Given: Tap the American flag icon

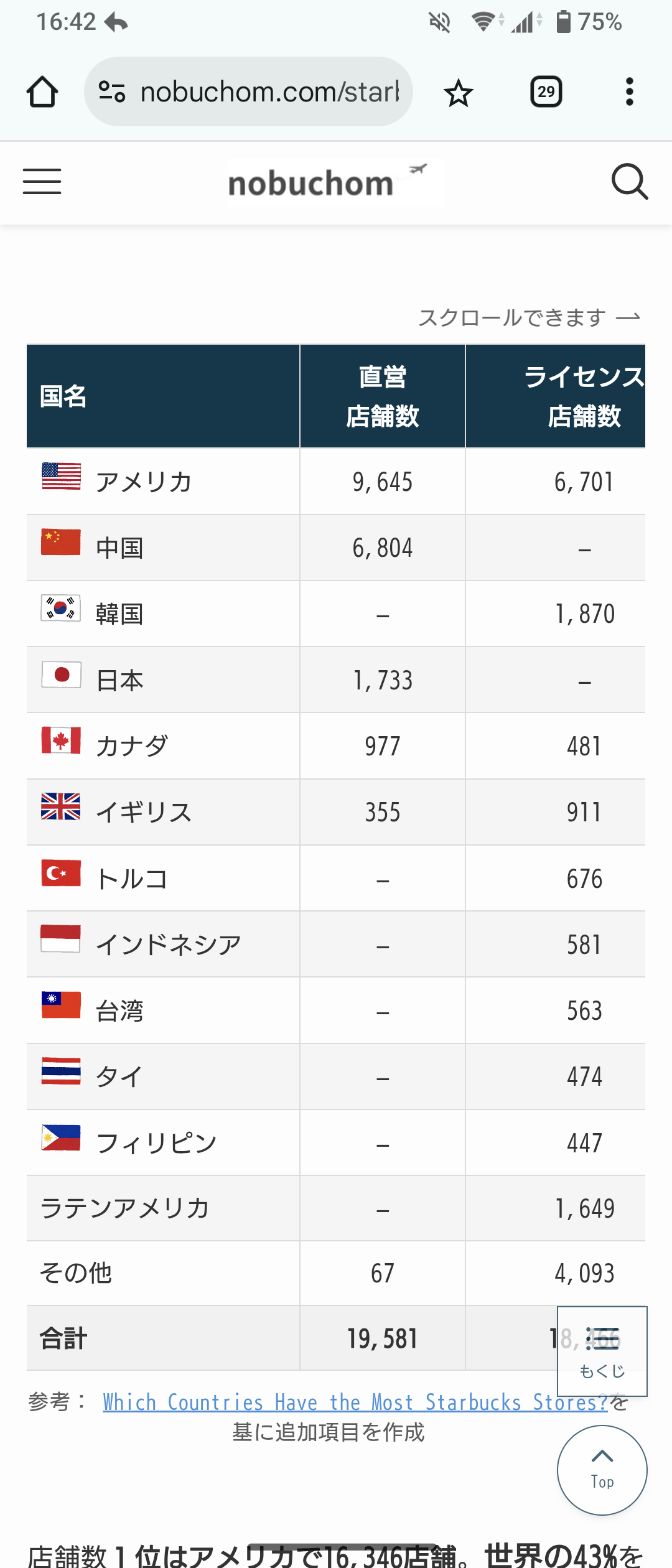Looking at the screenshot, I should pos(61,477).
